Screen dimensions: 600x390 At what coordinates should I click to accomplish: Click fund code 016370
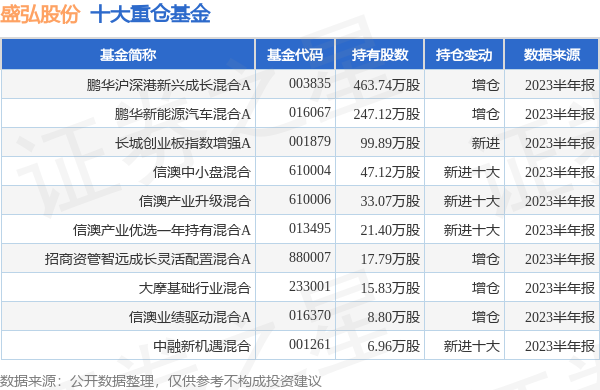(x=310, y=316)
